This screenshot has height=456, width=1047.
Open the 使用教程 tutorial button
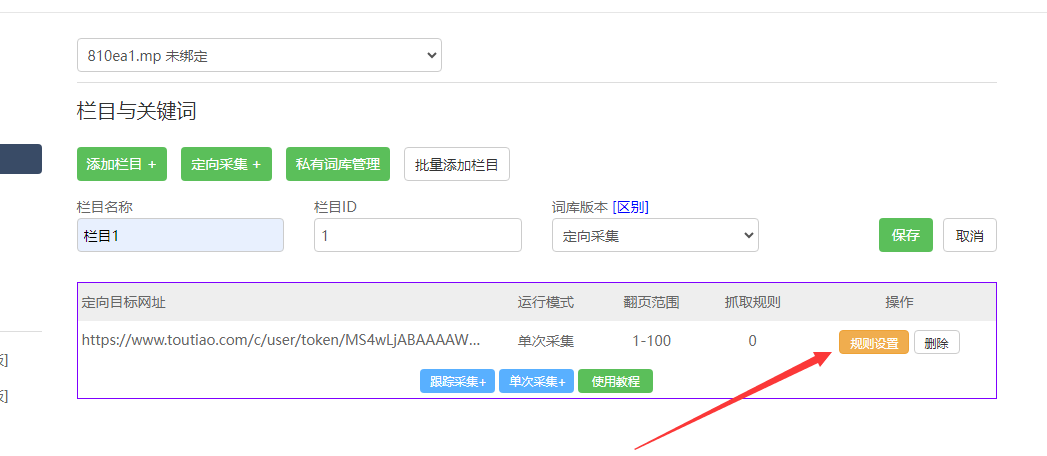click(615, 381)
